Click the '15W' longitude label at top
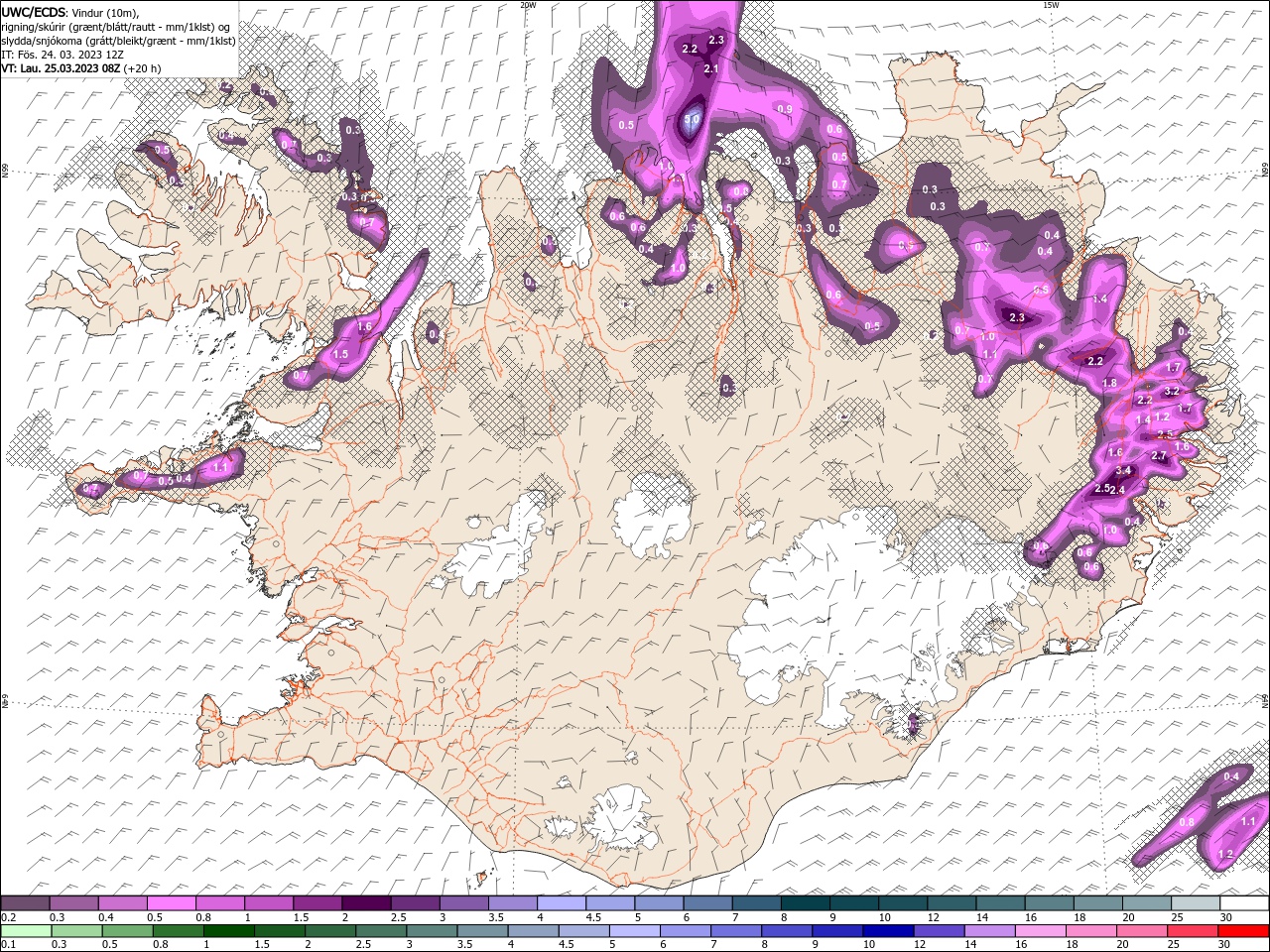This screenshot has height=952, width=1270. (1051, 5)
